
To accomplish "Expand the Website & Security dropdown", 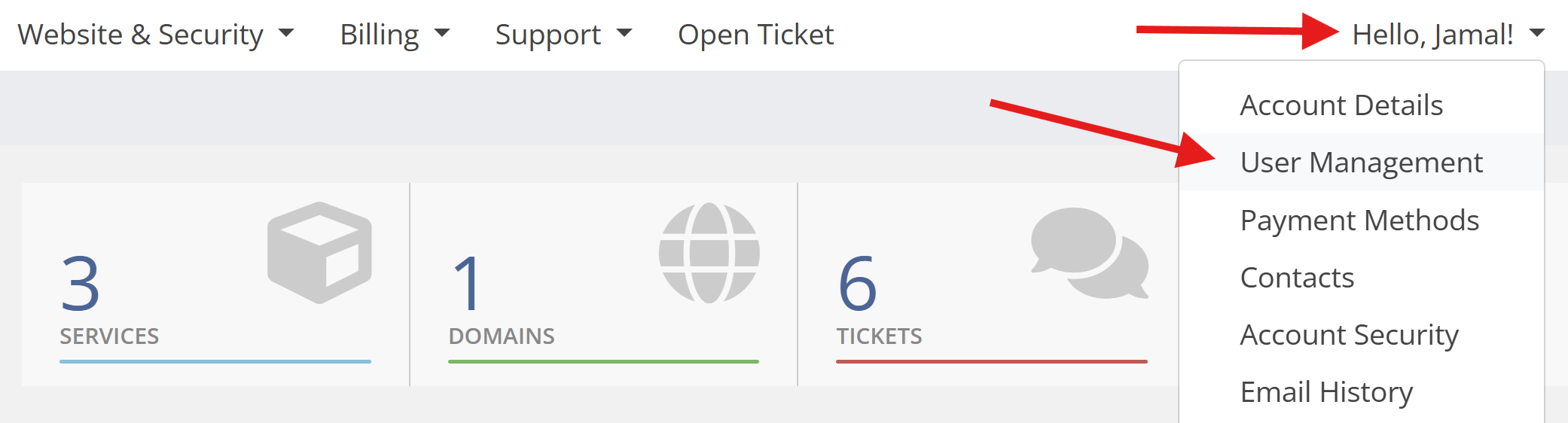I will [155, 35].
